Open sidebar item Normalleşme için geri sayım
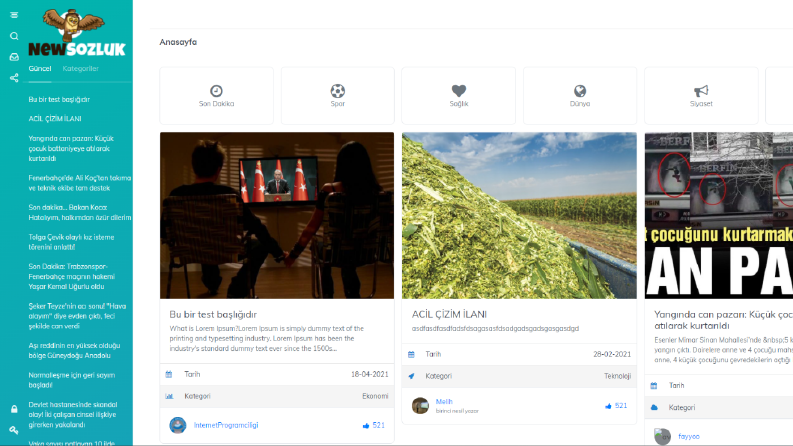793x446 pixels. (72, 380)
